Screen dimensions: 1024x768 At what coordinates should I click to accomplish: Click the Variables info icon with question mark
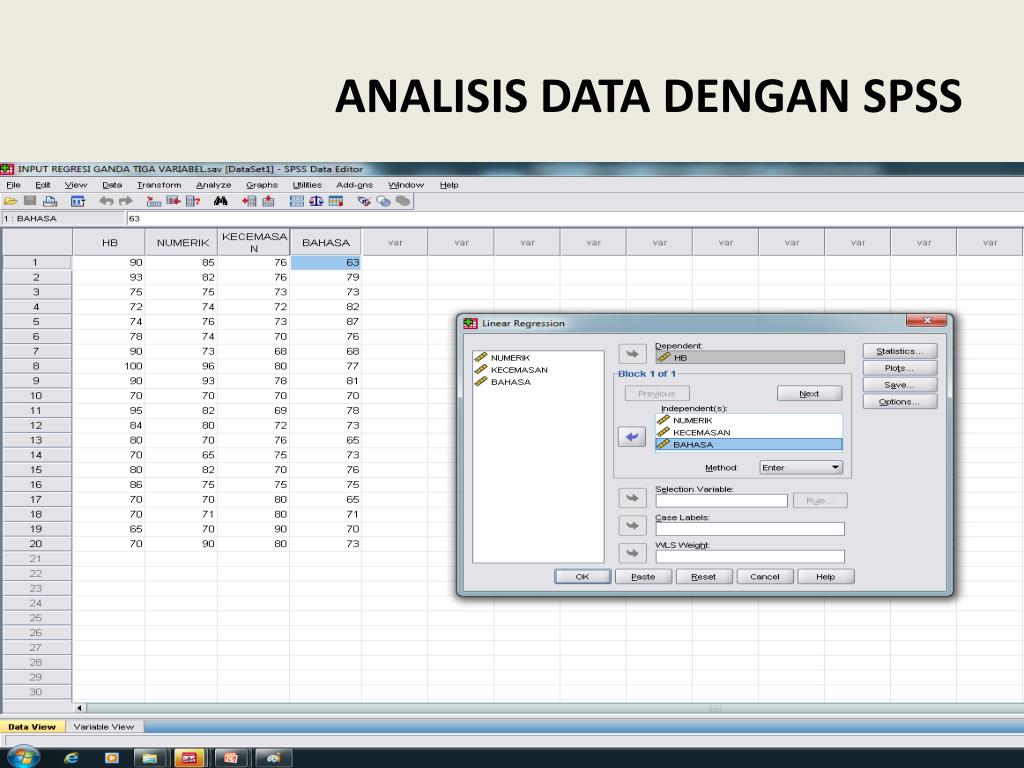[193, 201]
